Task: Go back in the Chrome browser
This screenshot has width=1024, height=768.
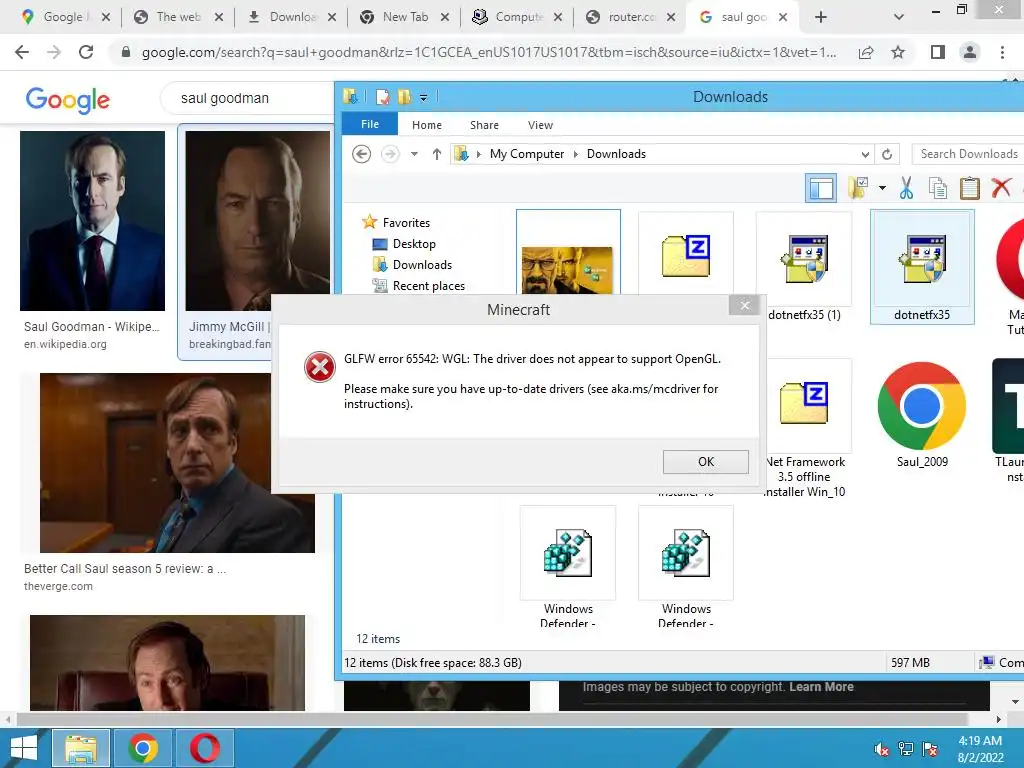Action: pyautogui.click(x=22, y=52)
